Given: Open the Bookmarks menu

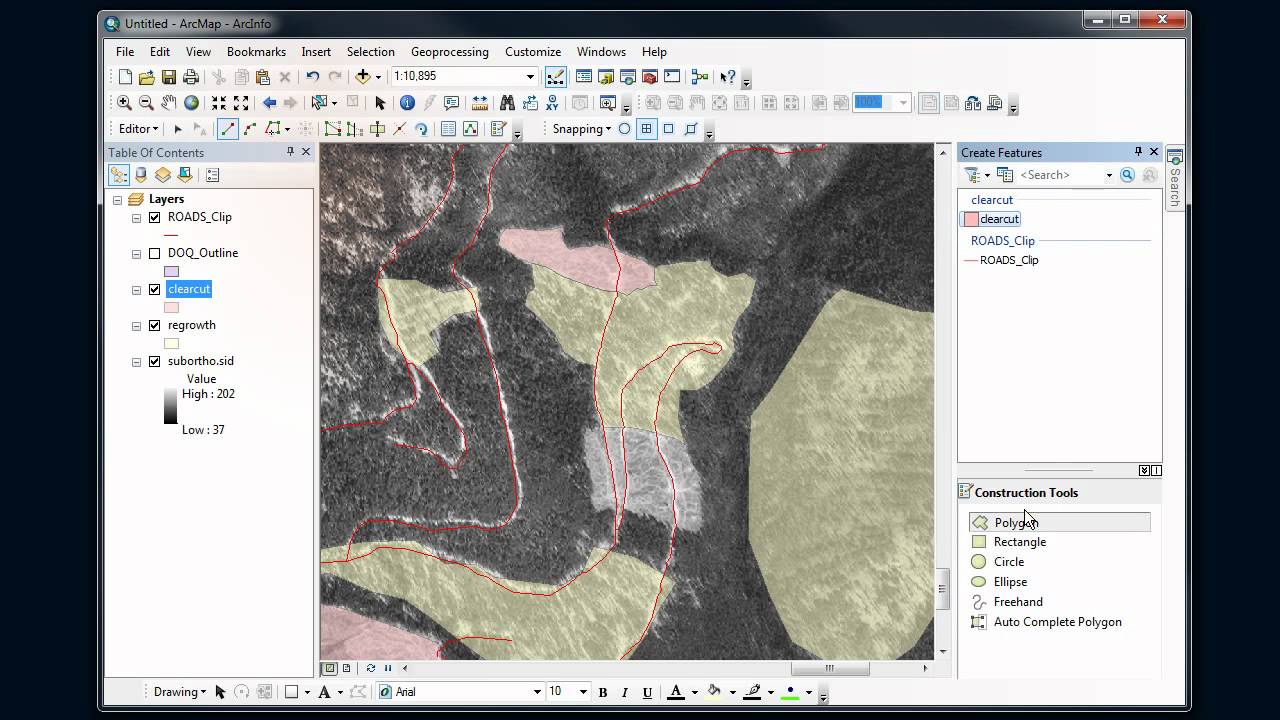Looking at the screenshot, I should [256, 52].
